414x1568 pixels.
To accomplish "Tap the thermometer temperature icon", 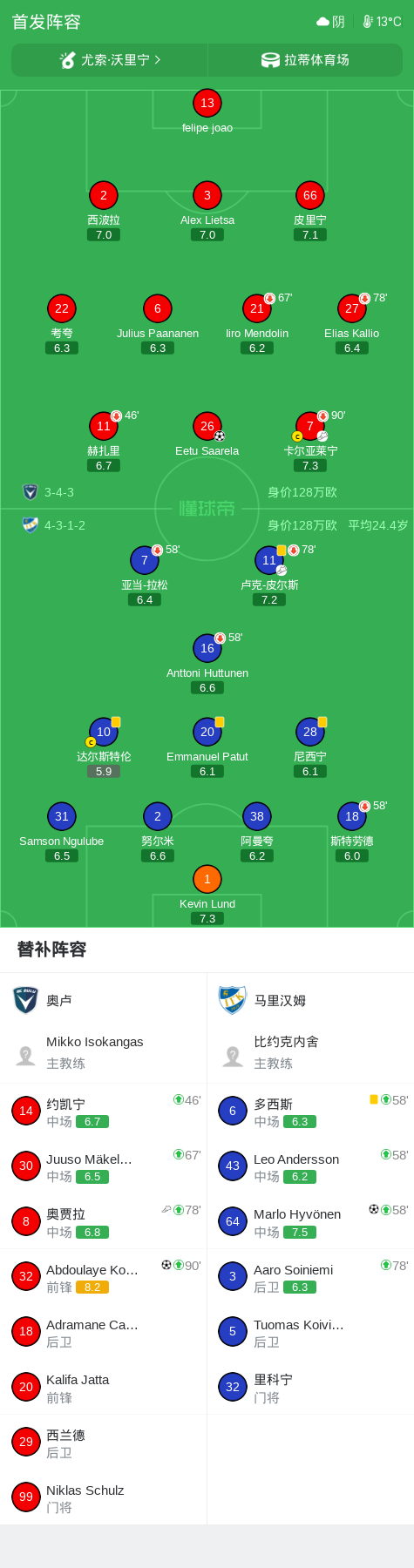I will [368, 22].
